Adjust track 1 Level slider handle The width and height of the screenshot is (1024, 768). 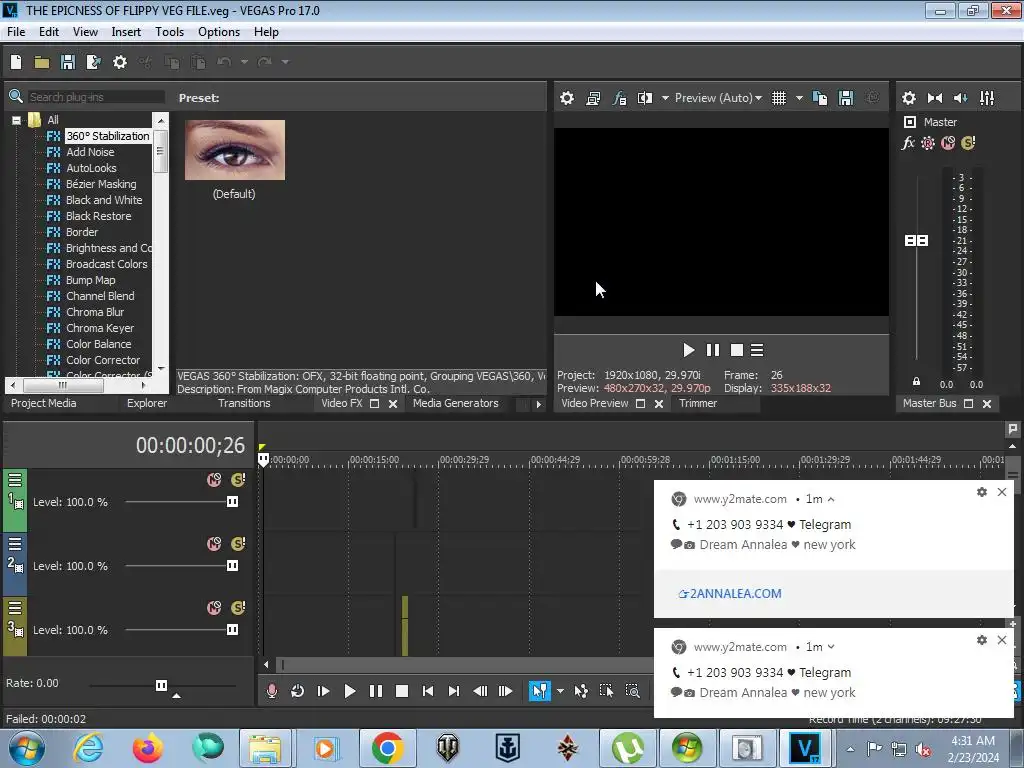tap(232, 502)
